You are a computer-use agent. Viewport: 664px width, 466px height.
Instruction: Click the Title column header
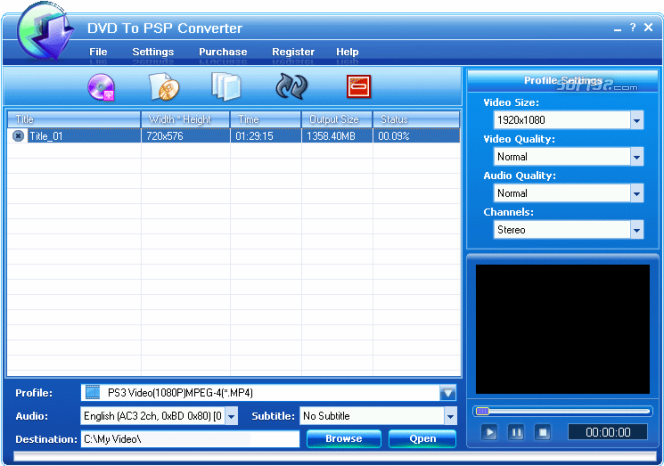coord(74,119)
